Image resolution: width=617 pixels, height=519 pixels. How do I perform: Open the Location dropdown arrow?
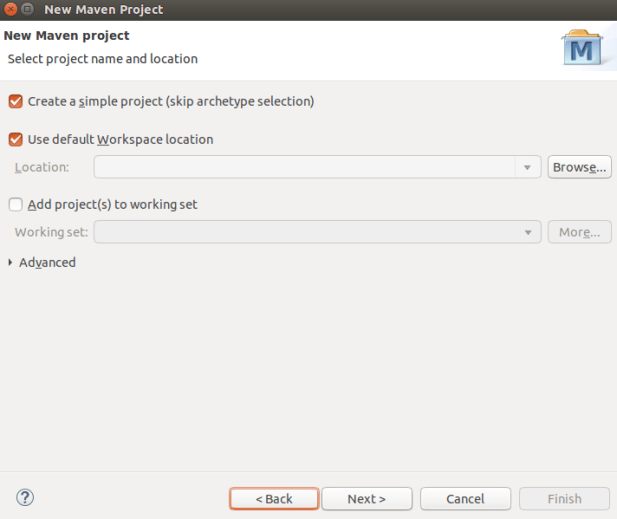[528, 167]
